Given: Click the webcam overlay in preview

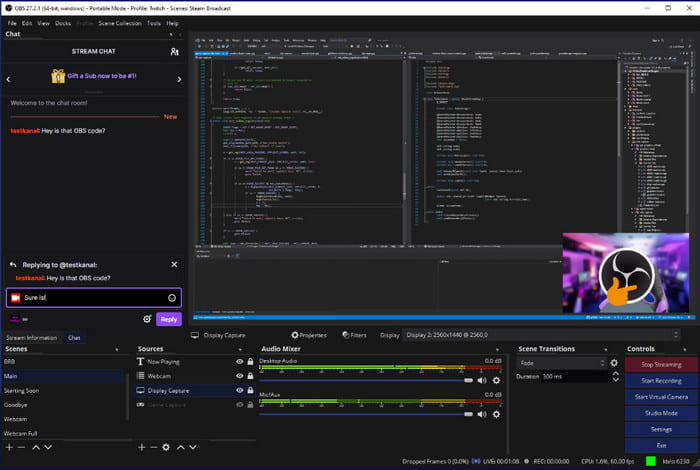Looking at the screenshot, I should (x=625, y=273).
